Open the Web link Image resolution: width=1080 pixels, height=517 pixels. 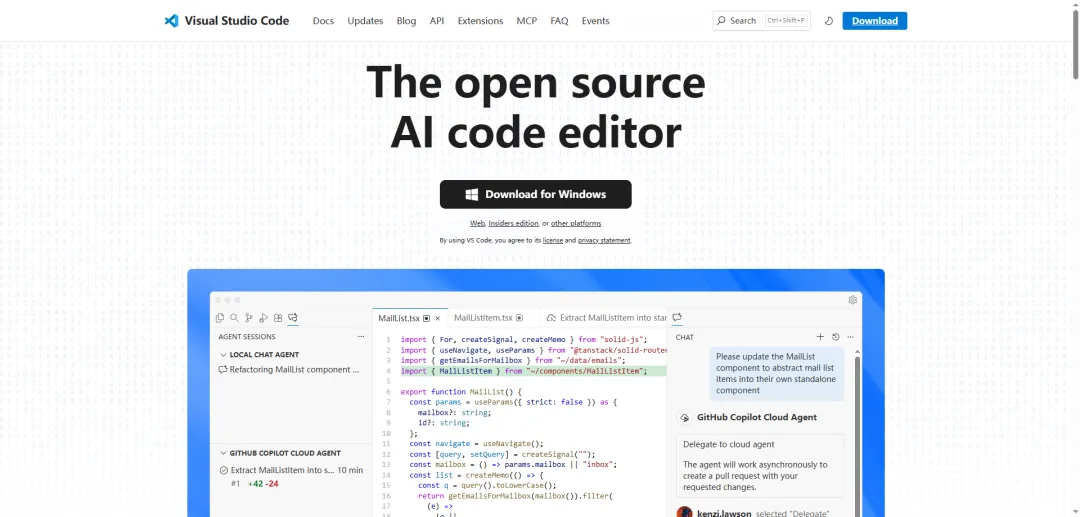tap(477, 223)
